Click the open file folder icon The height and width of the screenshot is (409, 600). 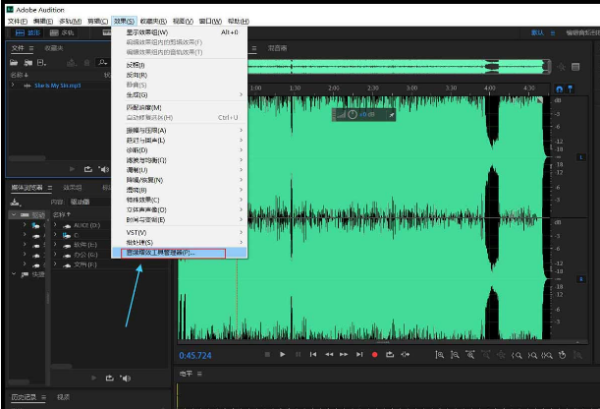pos(14,63)
